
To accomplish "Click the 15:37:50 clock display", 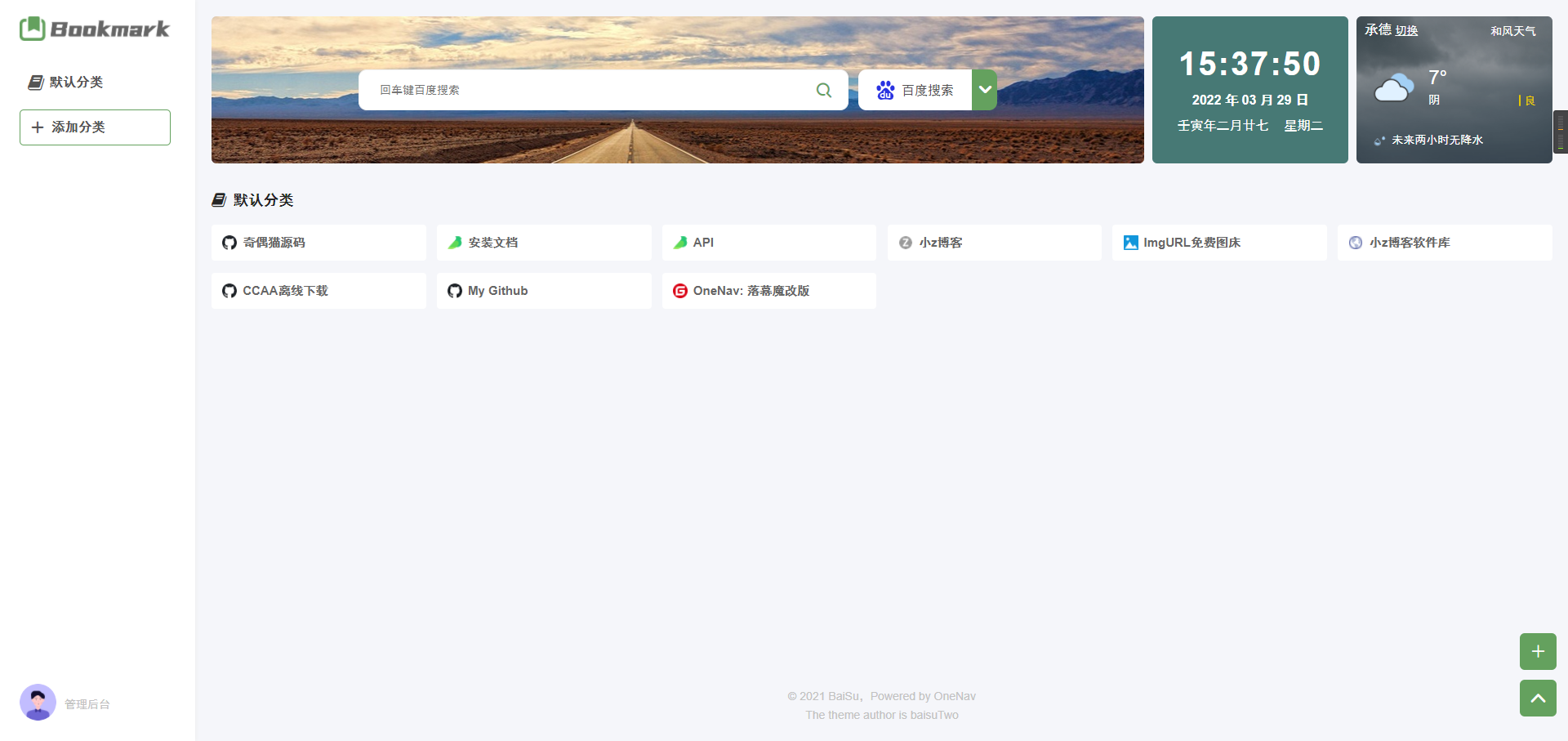I will [x=1249, y=64].
